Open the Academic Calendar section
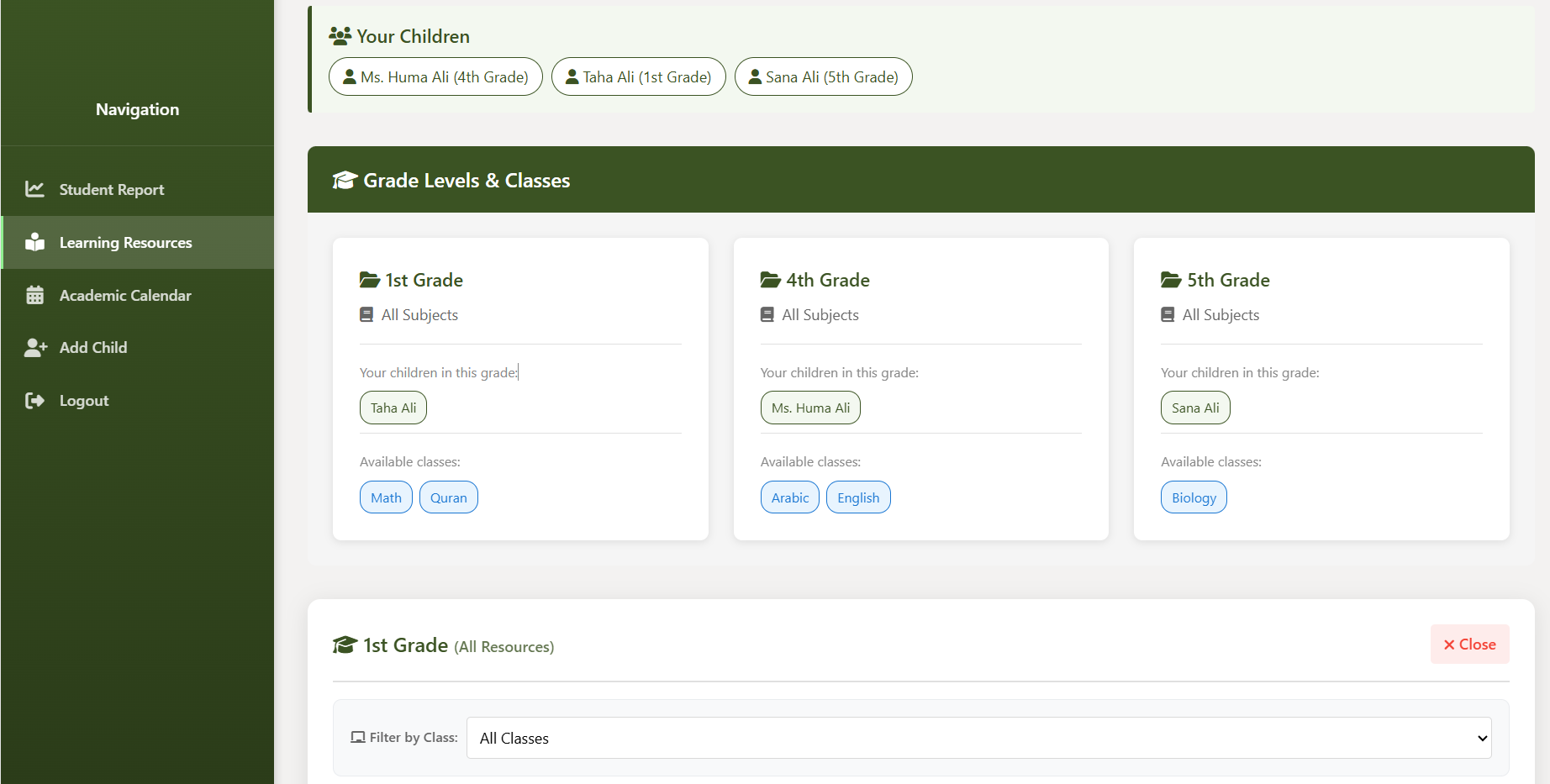 125,295
